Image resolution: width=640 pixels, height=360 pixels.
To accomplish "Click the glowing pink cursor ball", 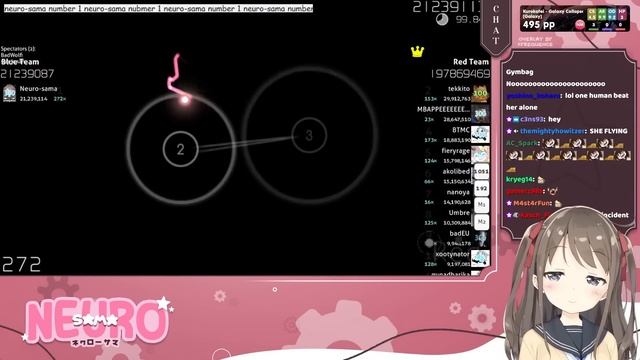I will point(185,99).
